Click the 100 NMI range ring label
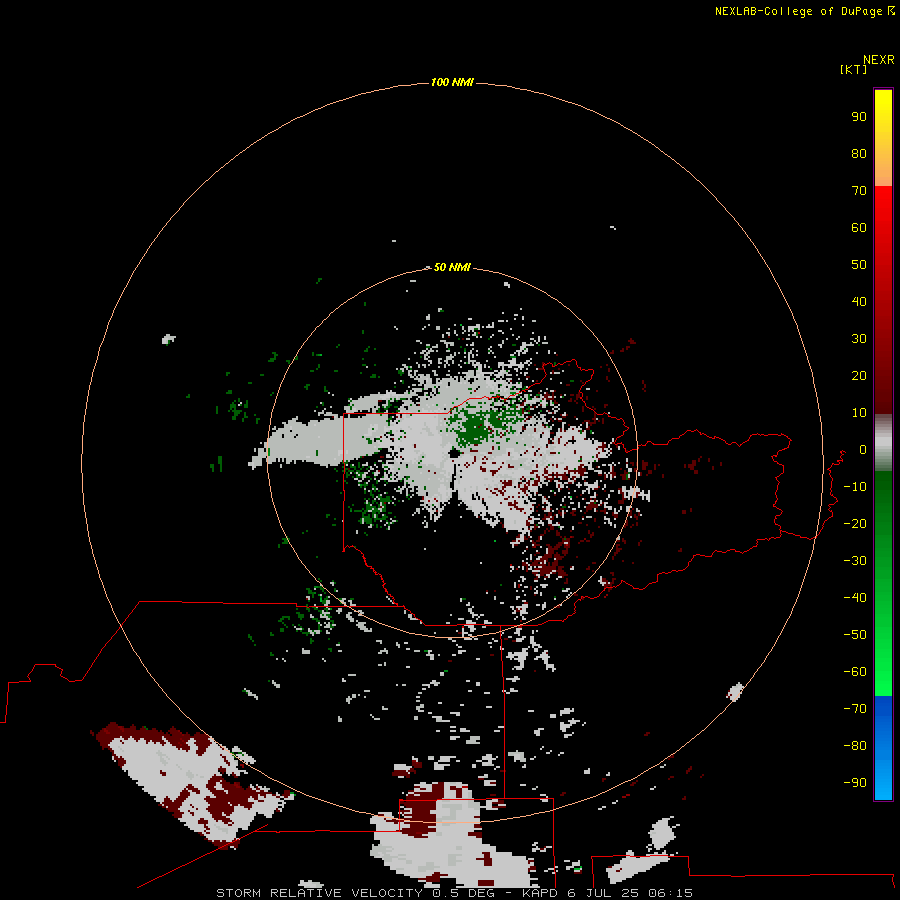 click(x=452, y=83)
